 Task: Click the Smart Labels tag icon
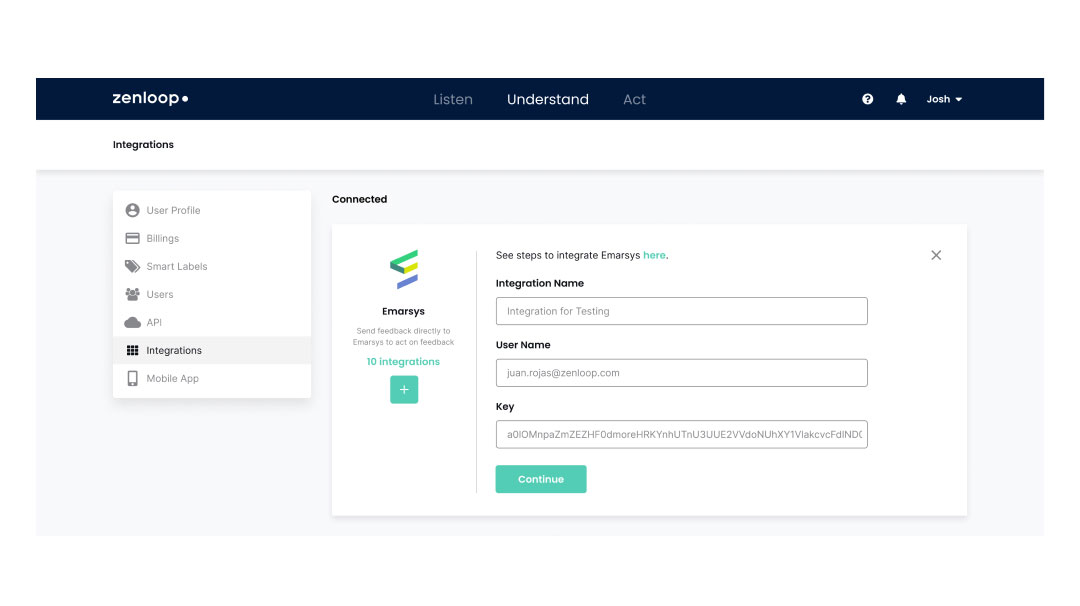pyautogui.click(x=132, y=266)
